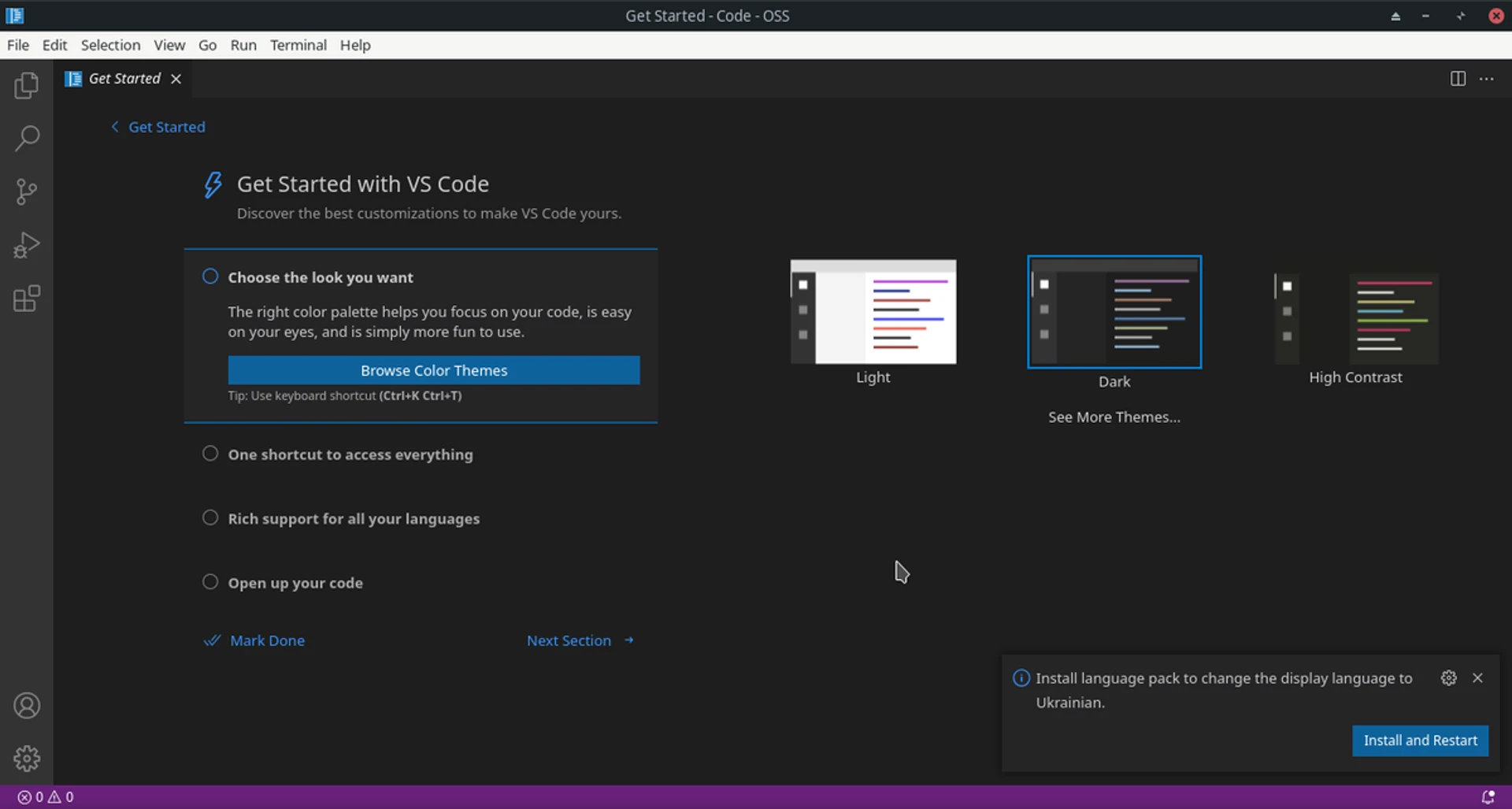Image resolution: width=1512 pixels, height=809 pixels.
Task: Open the Accounts menu icon
Action: point(27,705)
